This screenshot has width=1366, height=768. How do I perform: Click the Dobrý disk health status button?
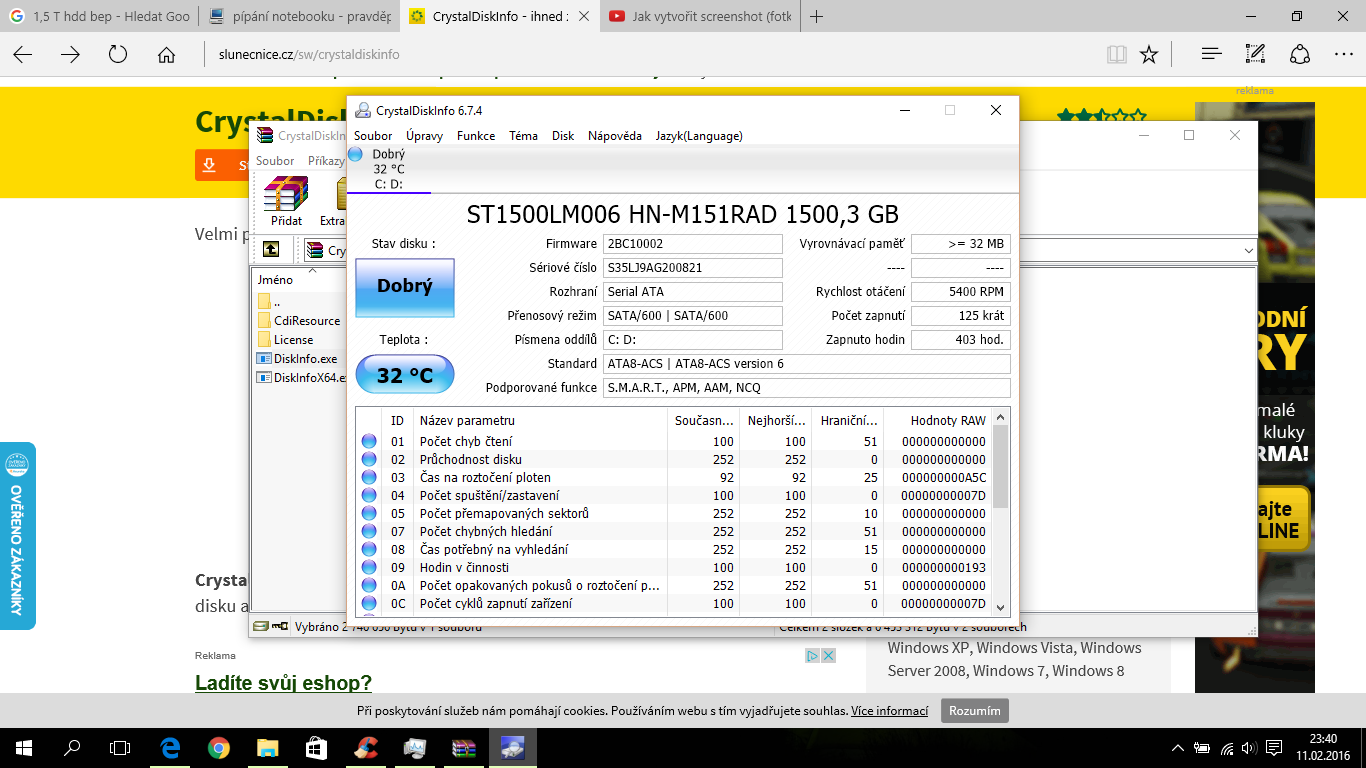pyautogui.click(x=405, y=287)
